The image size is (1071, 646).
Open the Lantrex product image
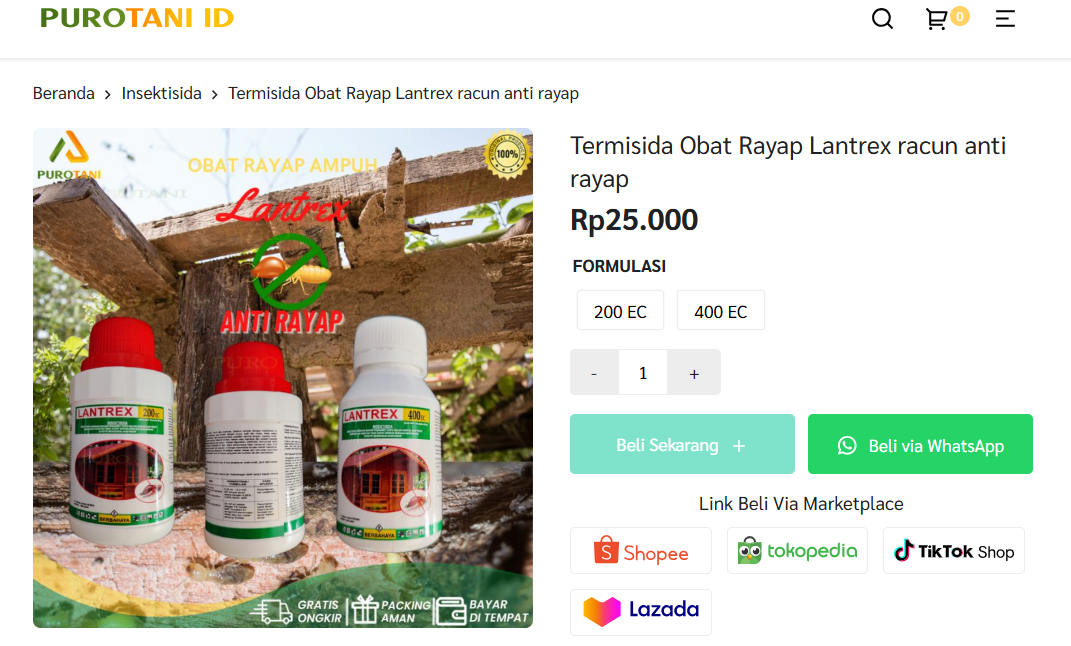(283, 378)
